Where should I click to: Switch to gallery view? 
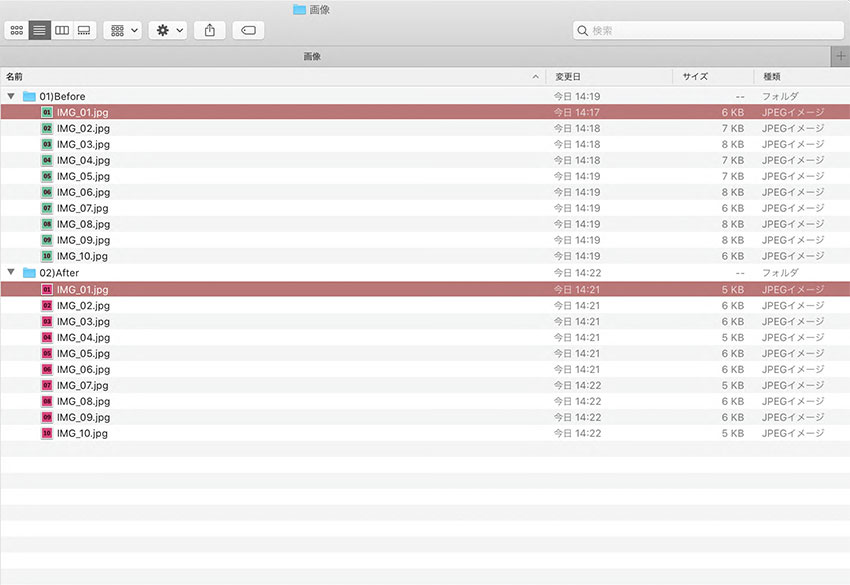[84, 30]
